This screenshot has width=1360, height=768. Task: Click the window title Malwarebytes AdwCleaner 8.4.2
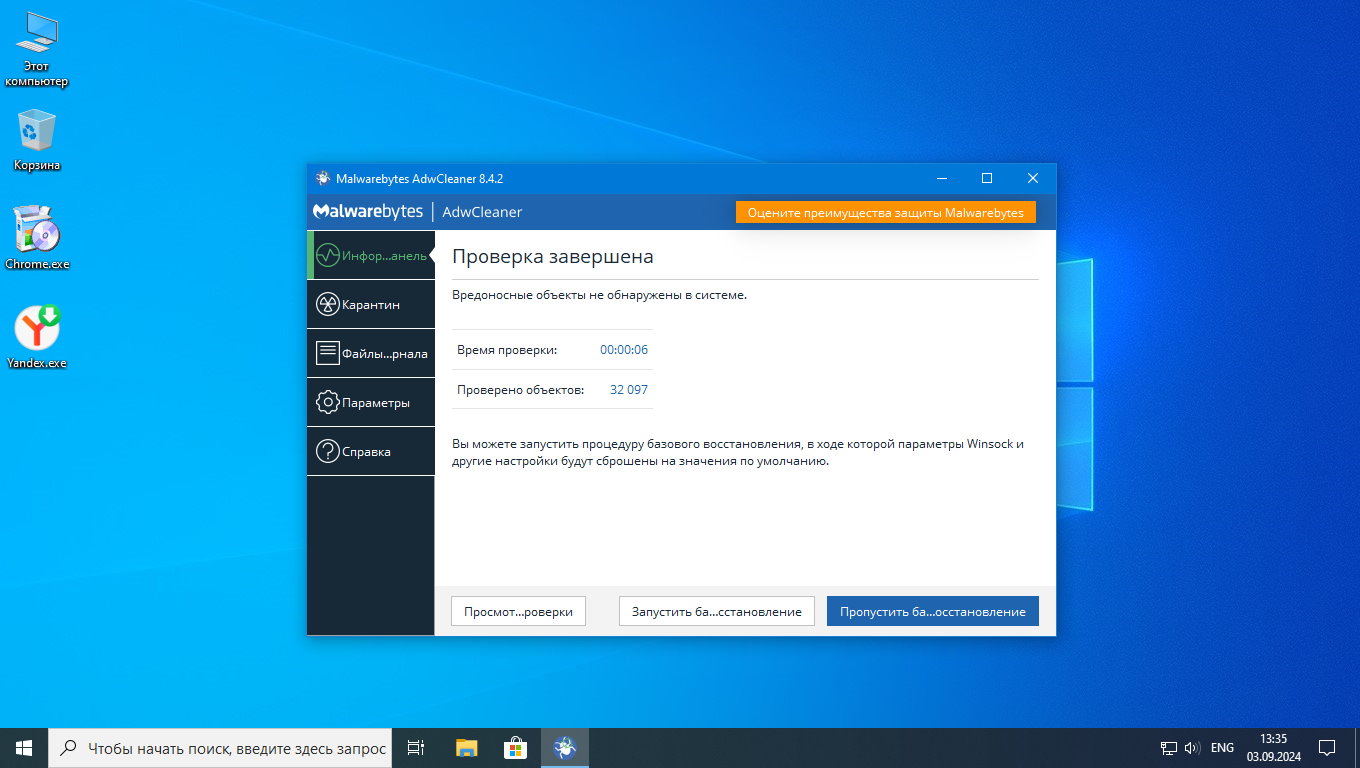pyautogui.click(x=419, y=178)
